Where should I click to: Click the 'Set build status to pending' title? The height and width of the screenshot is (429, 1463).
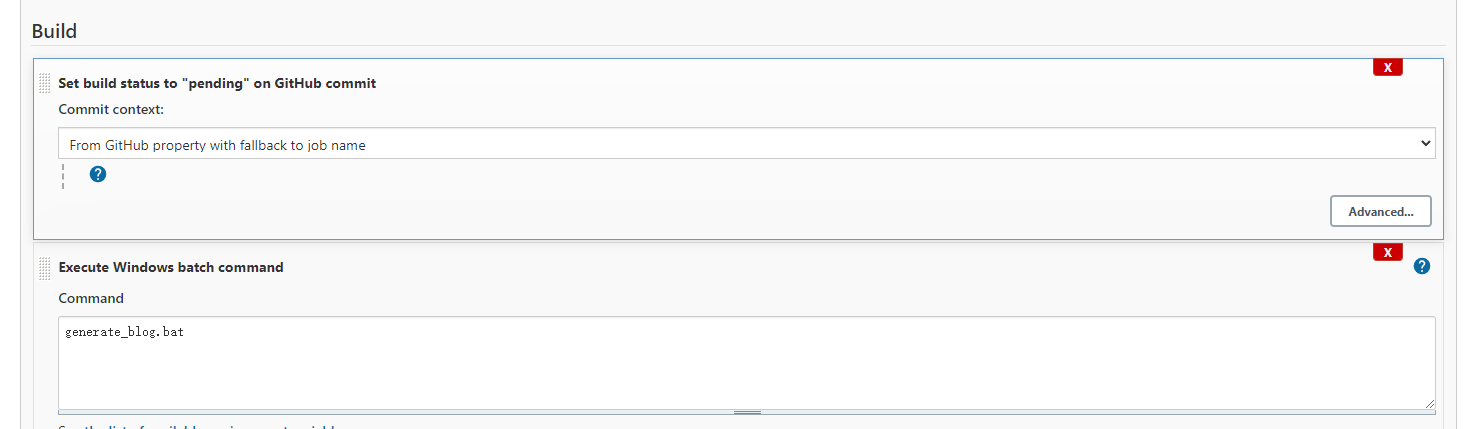217,83
